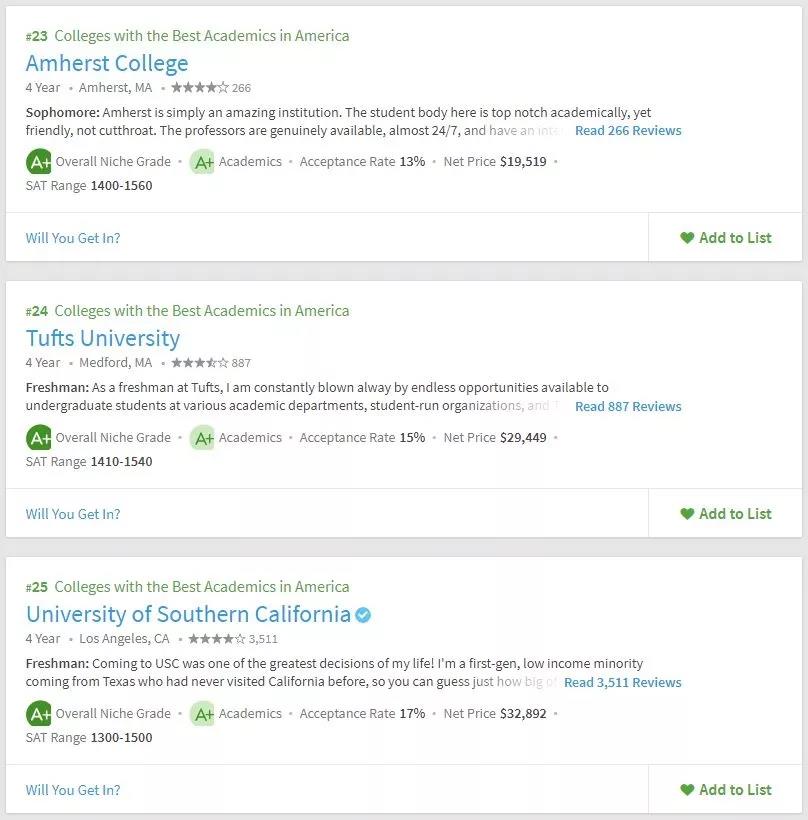Screen dimensions: 808x820
Task: Click Amherst College star rating
Action: click(200, 87)
